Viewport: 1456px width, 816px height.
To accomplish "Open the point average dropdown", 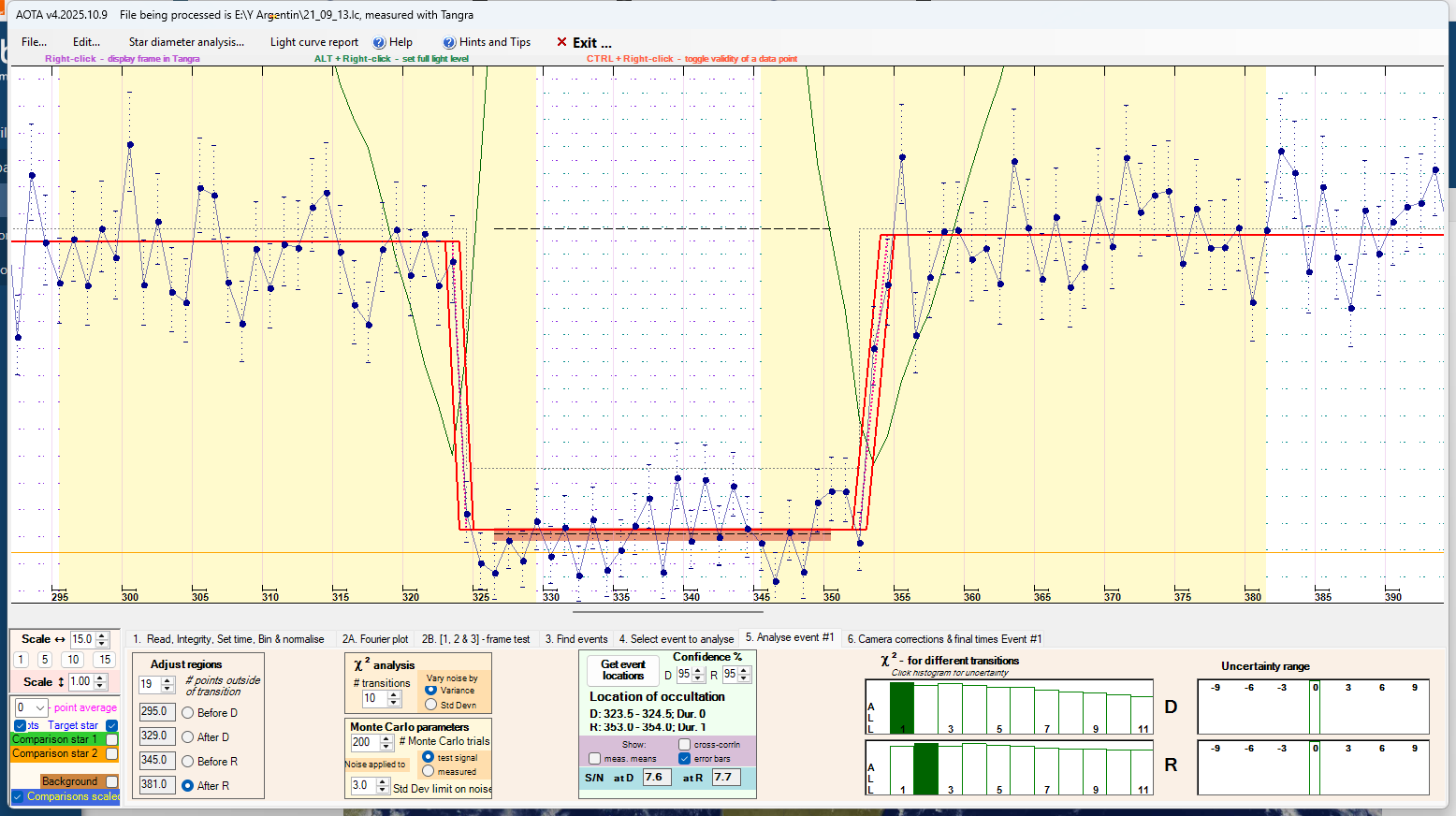I will pos(39,707).
